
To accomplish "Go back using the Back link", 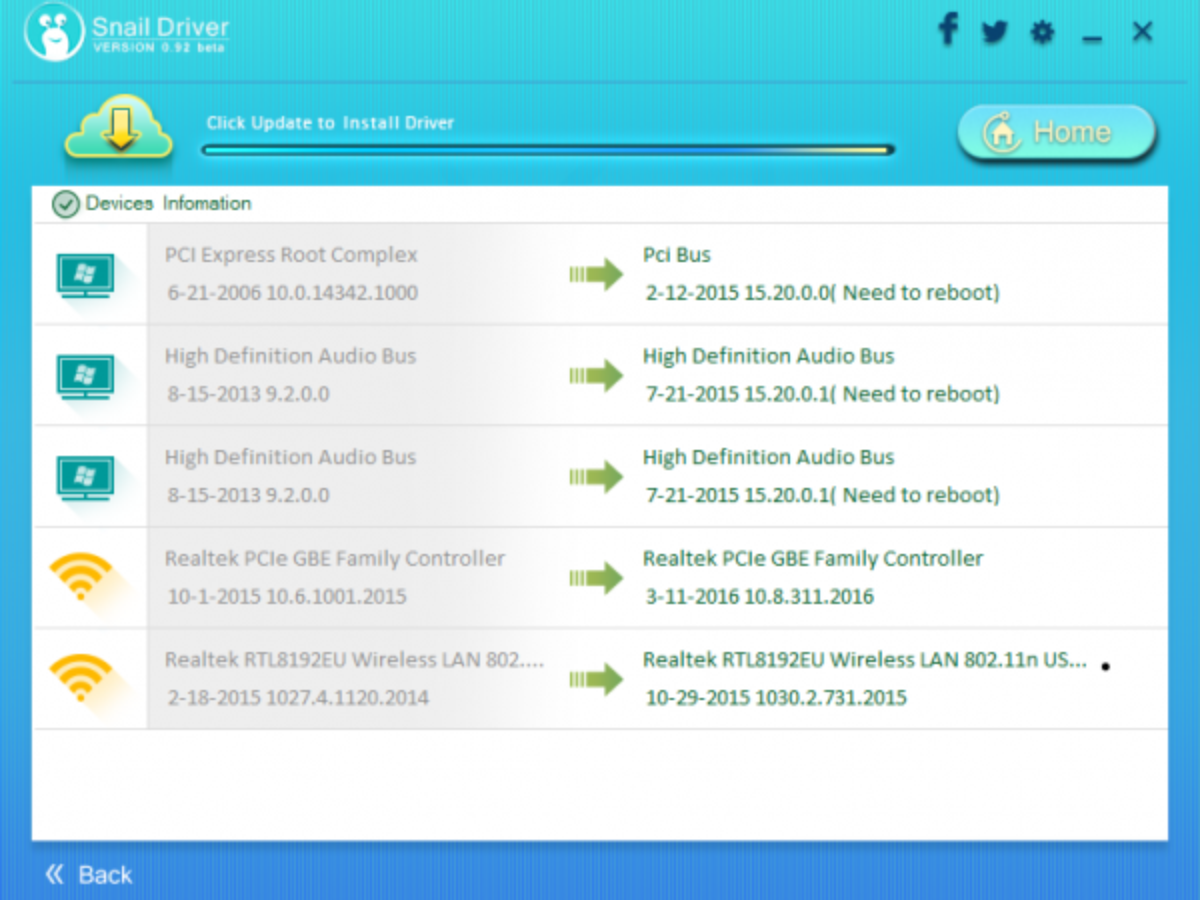I will (88, 875).
